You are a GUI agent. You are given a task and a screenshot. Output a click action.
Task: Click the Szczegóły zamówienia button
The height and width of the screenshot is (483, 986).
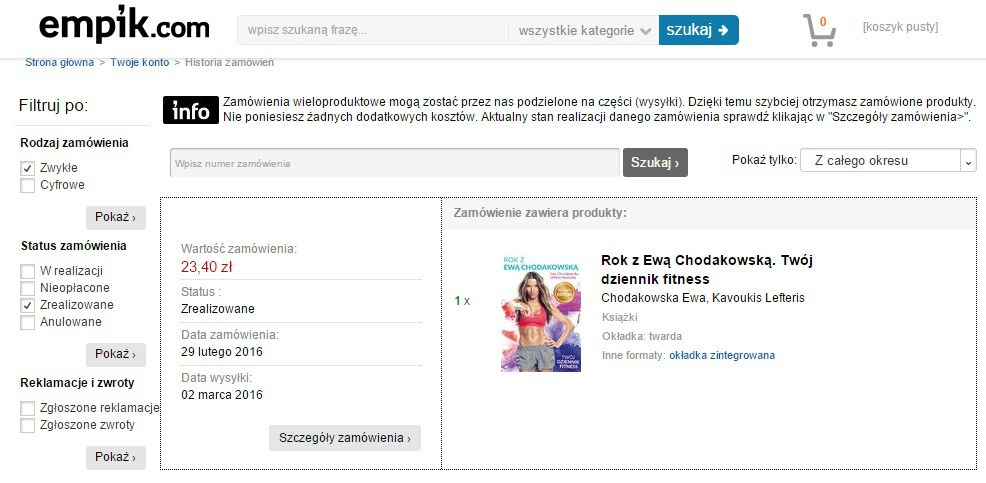click(345, 438)
